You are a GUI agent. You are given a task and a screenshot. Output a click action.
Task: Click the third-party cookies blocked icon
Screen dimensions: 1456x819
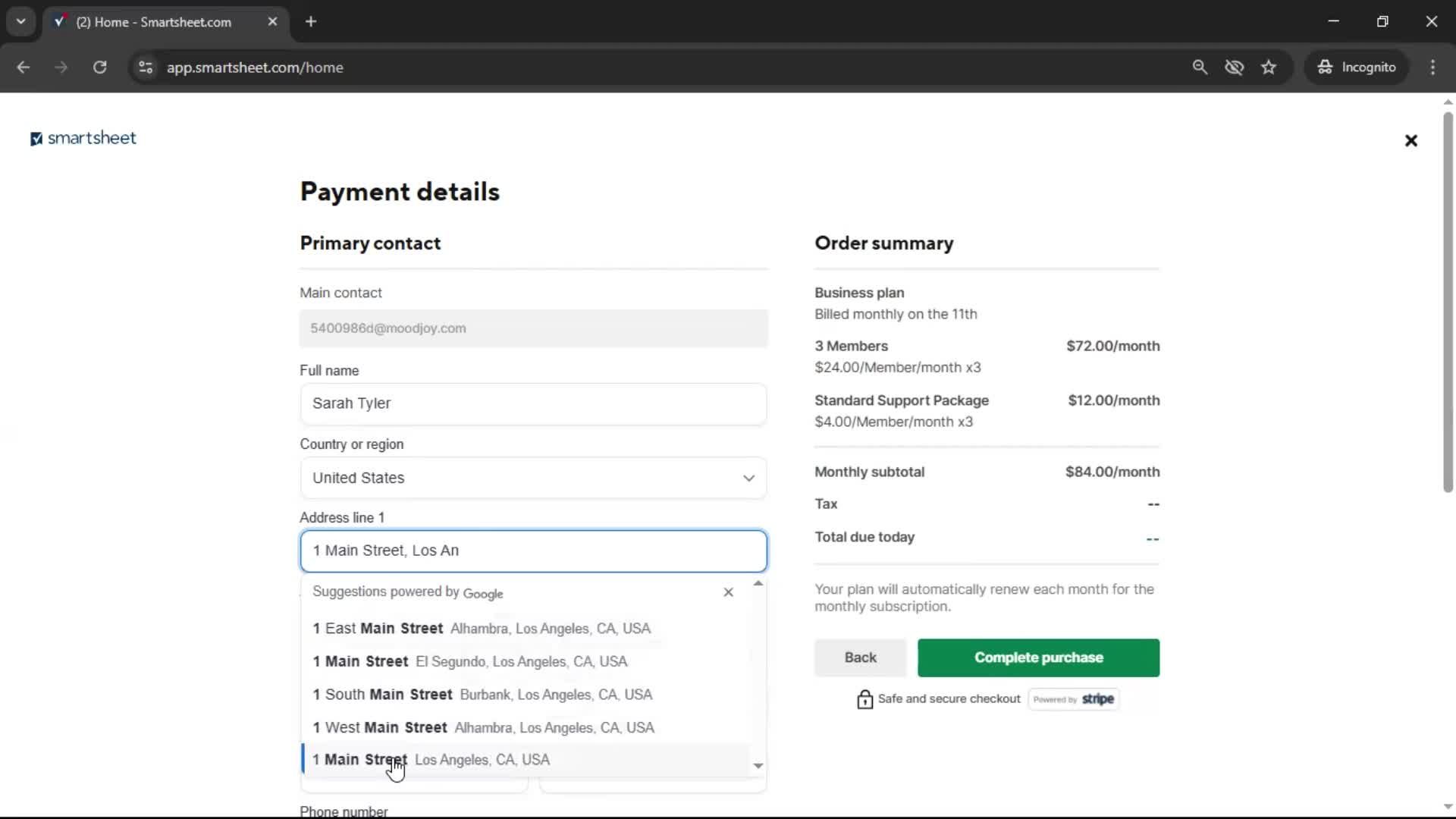(x=1235, y=67)
